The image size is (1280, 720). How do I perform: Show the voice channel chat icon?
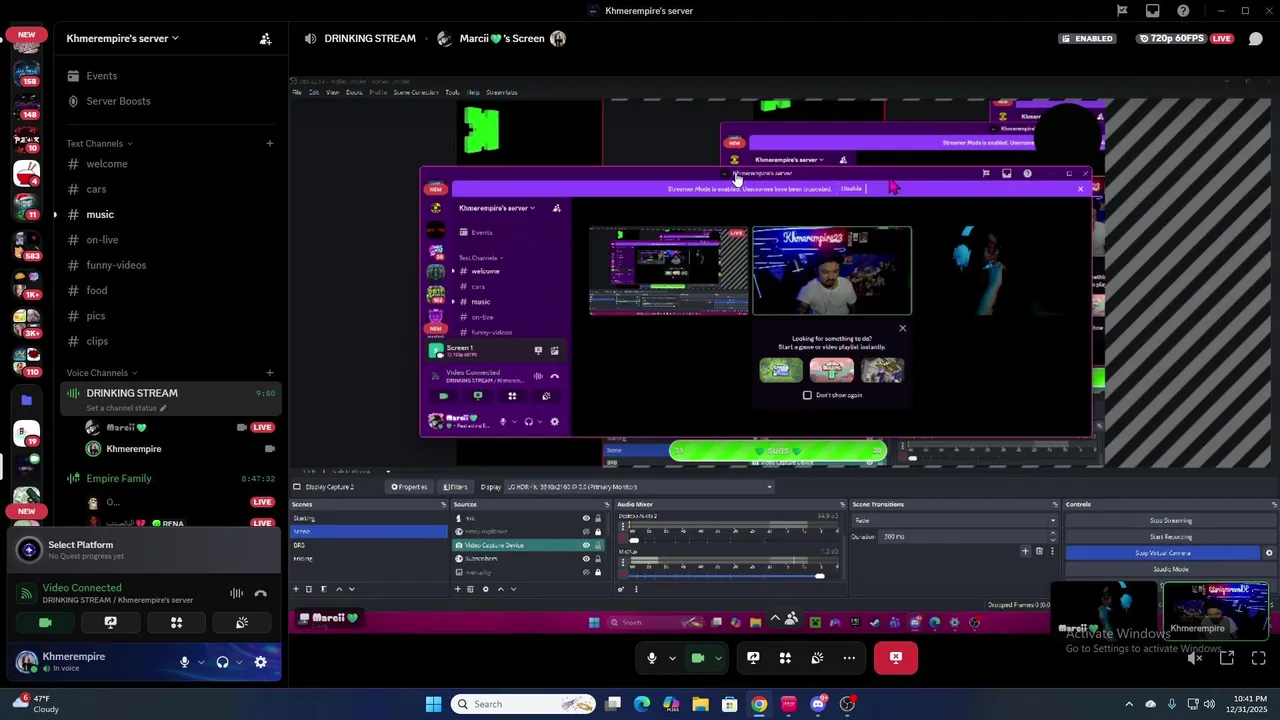click(1256, 39)
